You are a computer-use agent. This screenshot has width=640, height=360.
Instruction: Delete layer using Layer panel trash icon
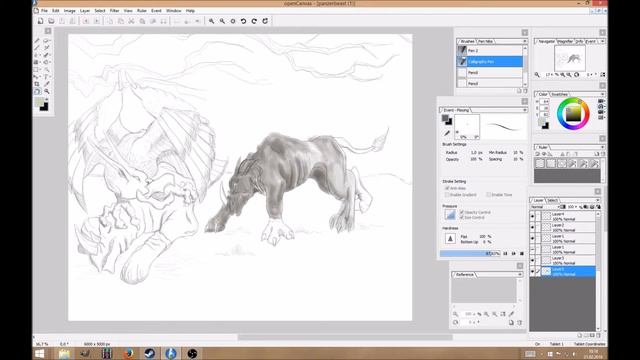(599, 335)
